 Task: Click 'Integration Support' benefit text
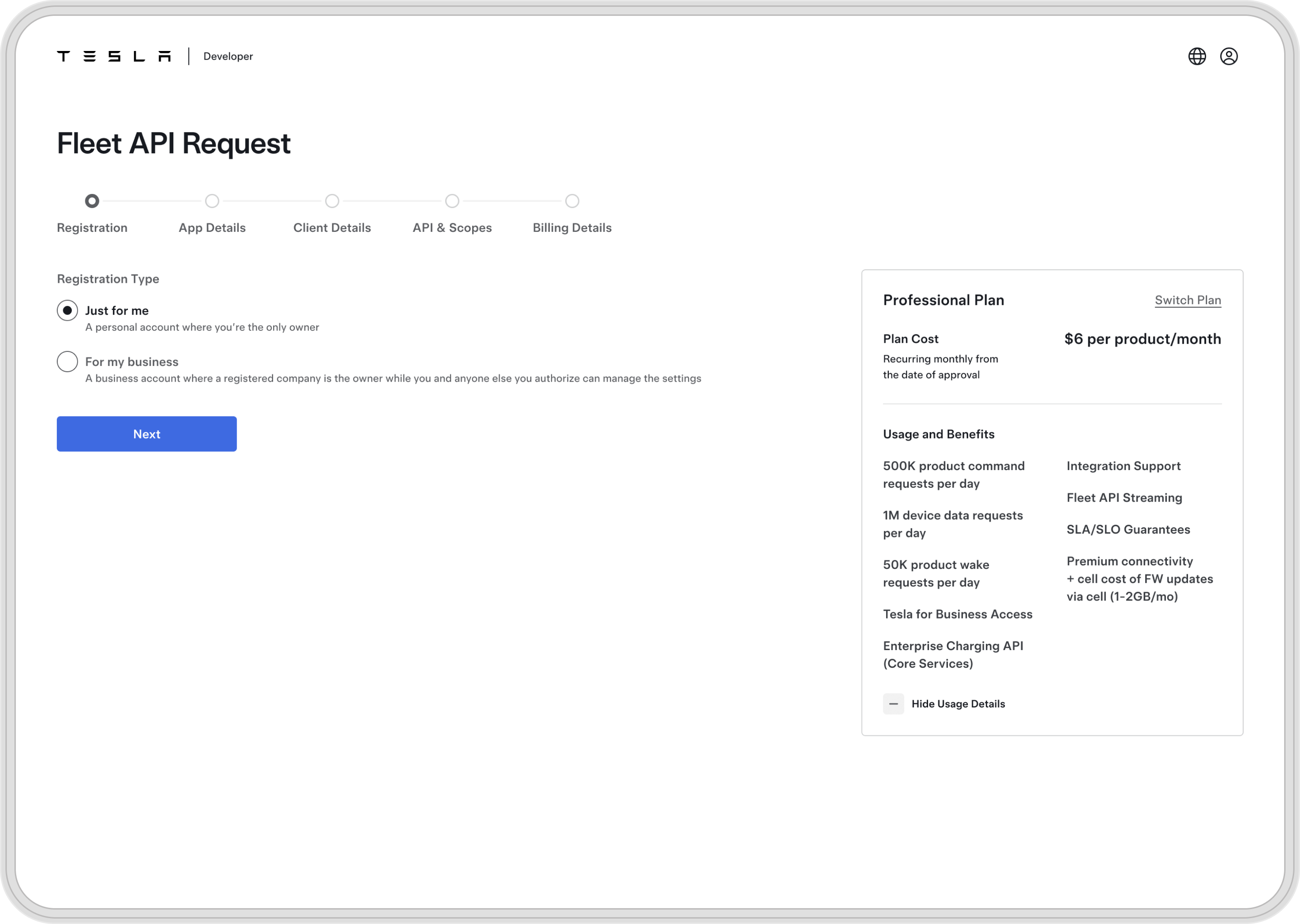click(x=1124, y=466)
